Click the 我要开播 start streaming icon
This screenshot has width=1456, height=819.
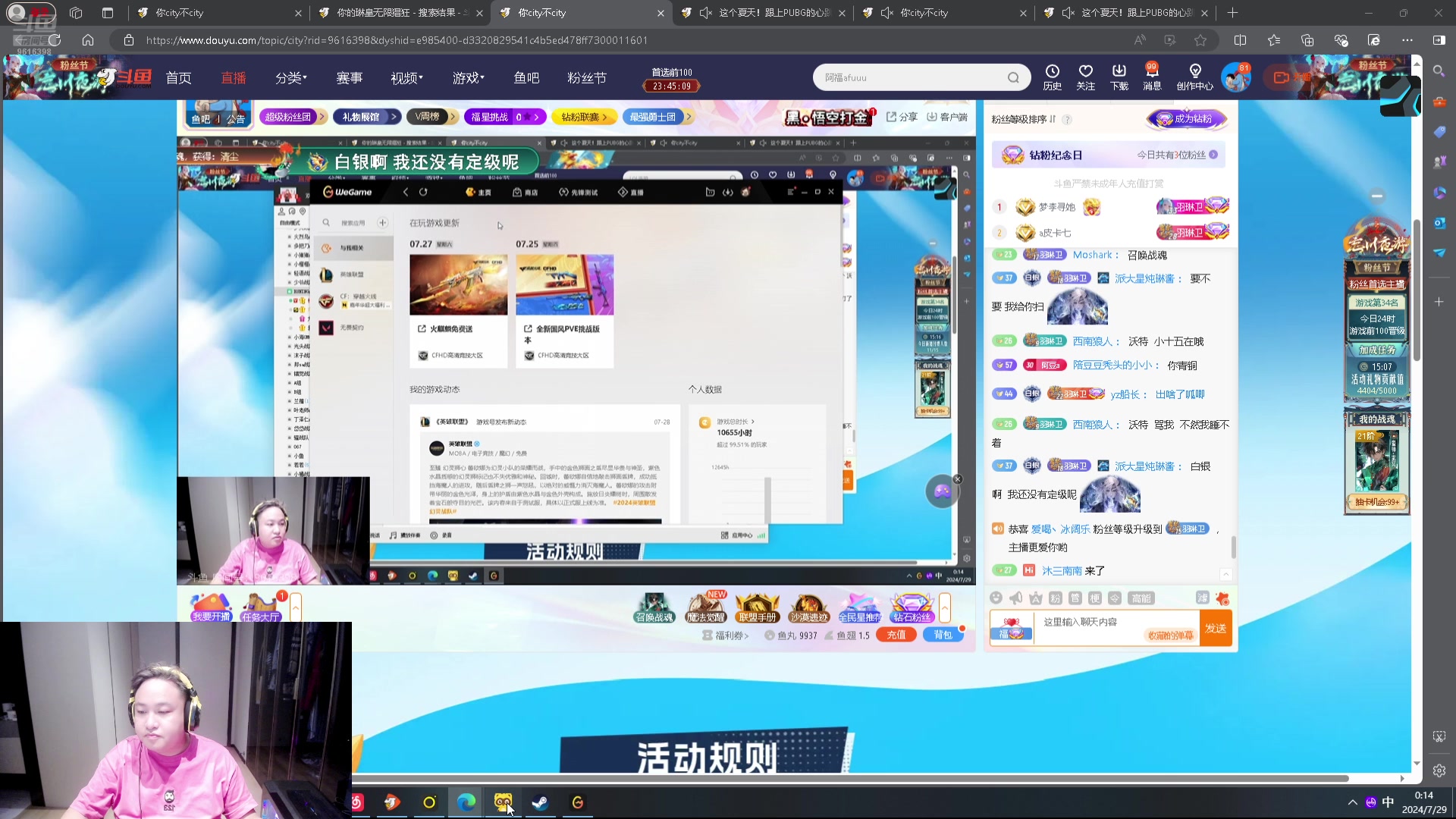pyautogui.click(x=211, y=607)
